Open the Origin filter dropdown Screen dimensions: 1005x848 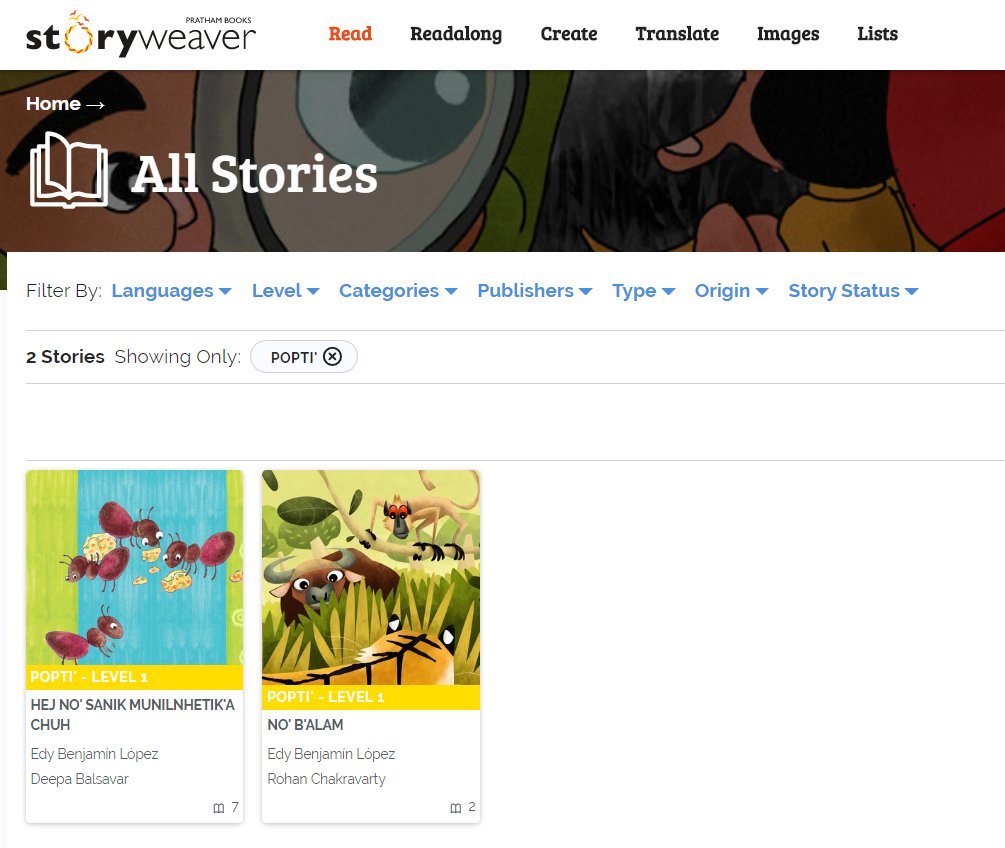(731, 291)
